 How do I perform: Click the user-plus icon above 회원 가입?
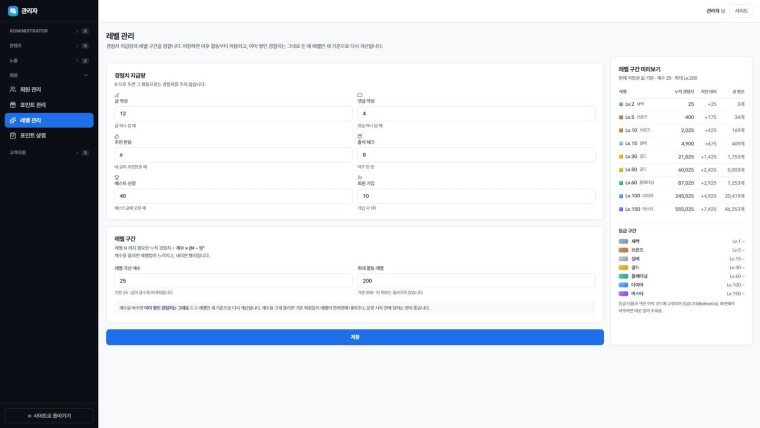[360, 177]
